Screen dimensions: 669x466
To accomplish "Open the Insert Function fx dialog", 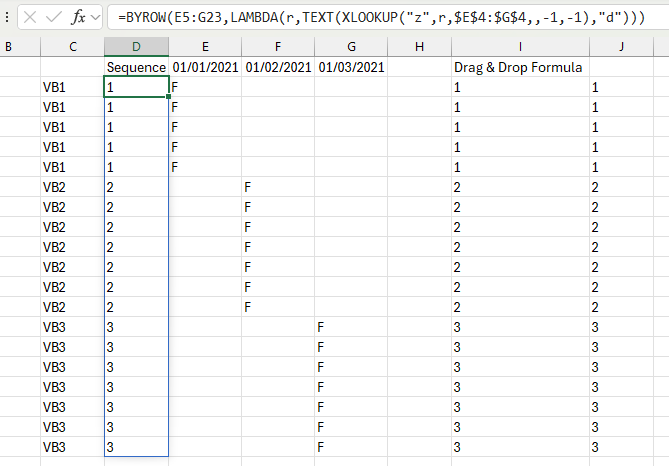I will [79, 17].
